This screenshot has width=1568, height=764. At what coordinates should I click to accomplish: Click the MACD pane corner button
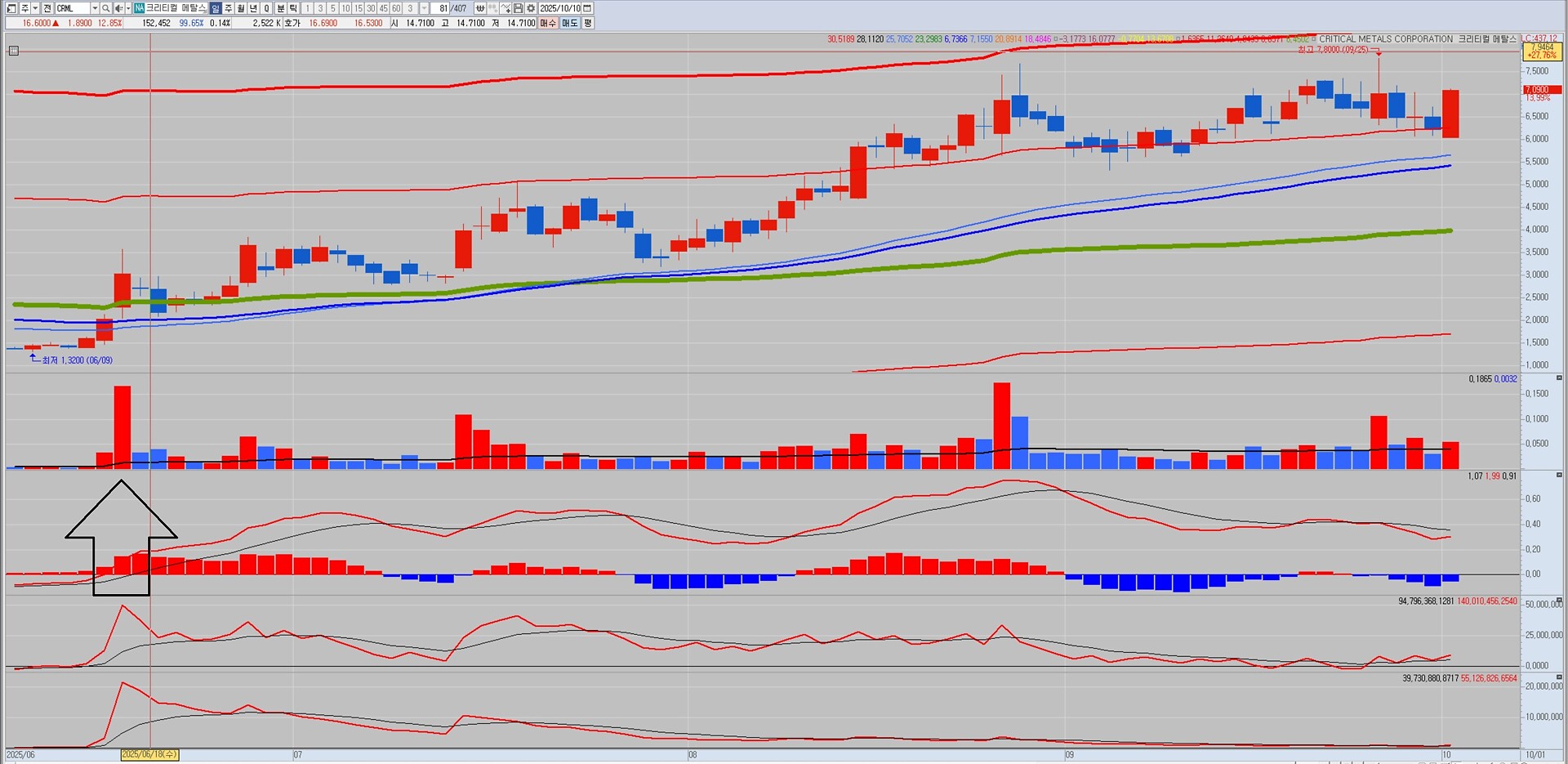pos(1559,476)
